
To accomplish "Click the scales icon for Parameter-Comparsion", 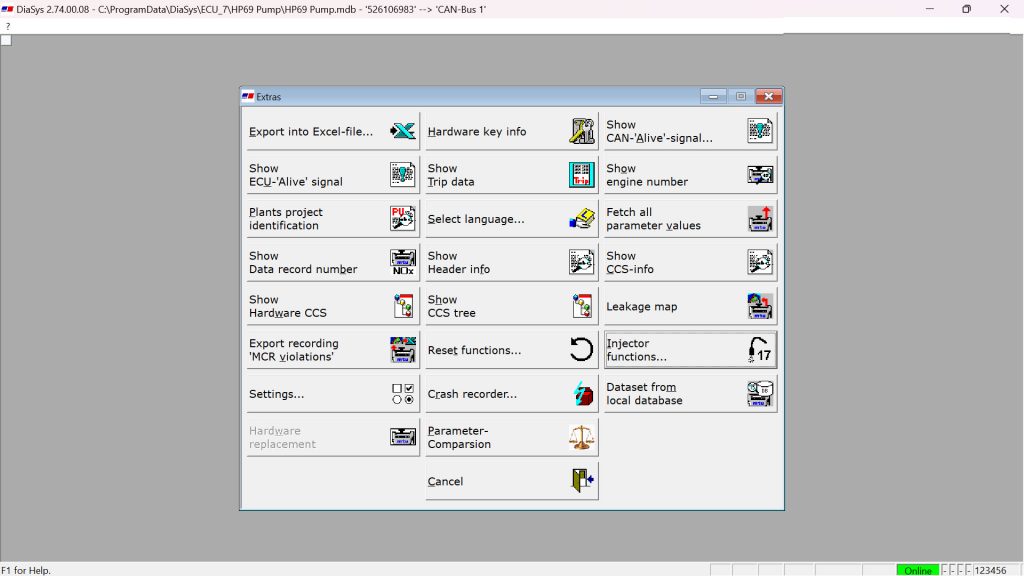I will [x=581, y=438].
